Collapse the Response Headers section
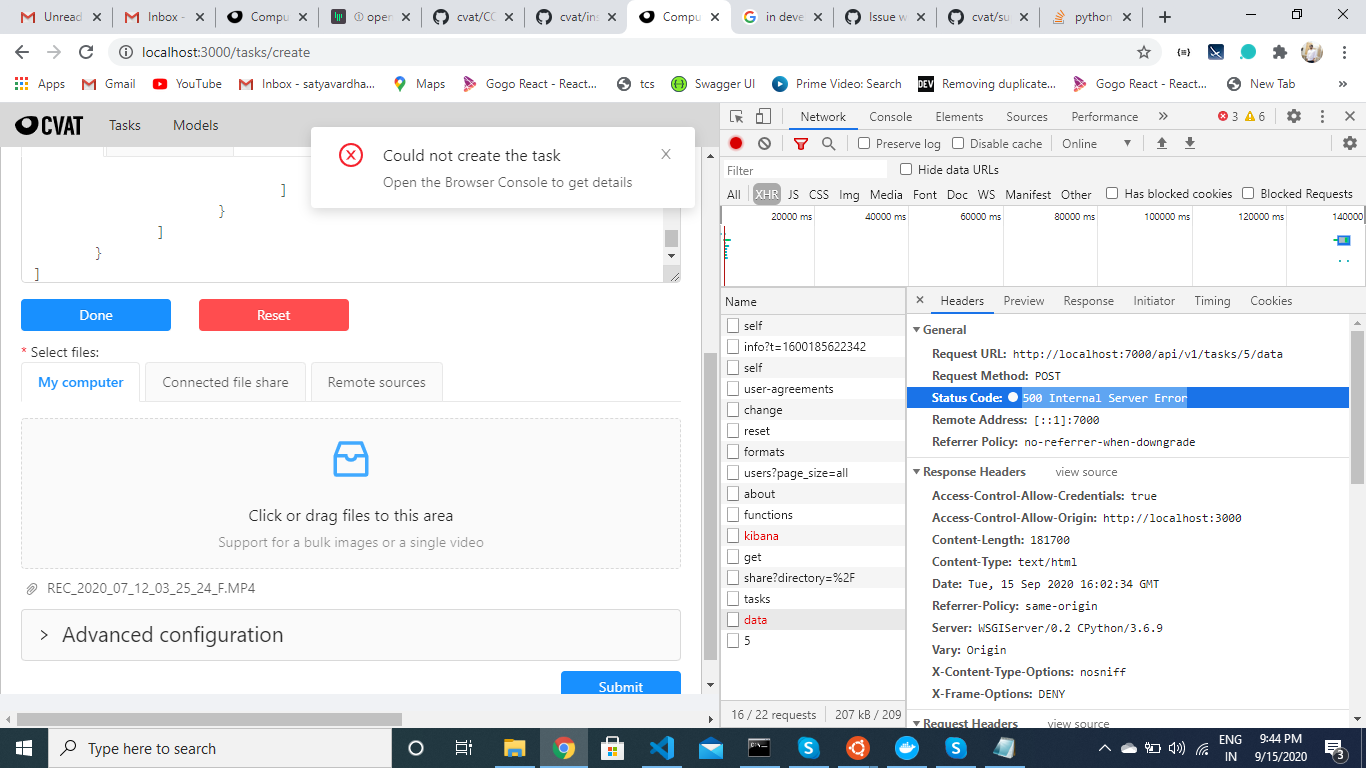Screen dimensions: 1366x768 tap(917, 471)
